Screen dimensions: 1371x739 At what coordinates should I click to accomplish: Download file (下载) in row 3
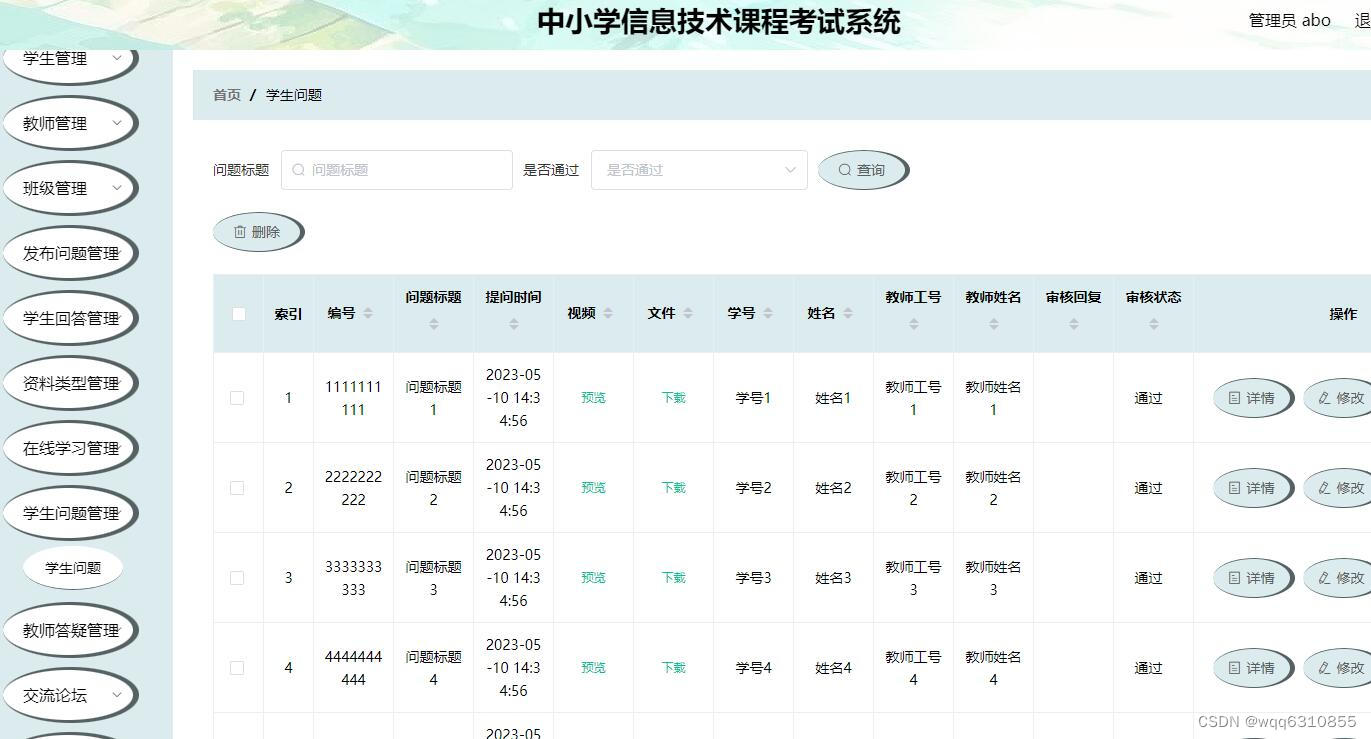pos(673,578)
